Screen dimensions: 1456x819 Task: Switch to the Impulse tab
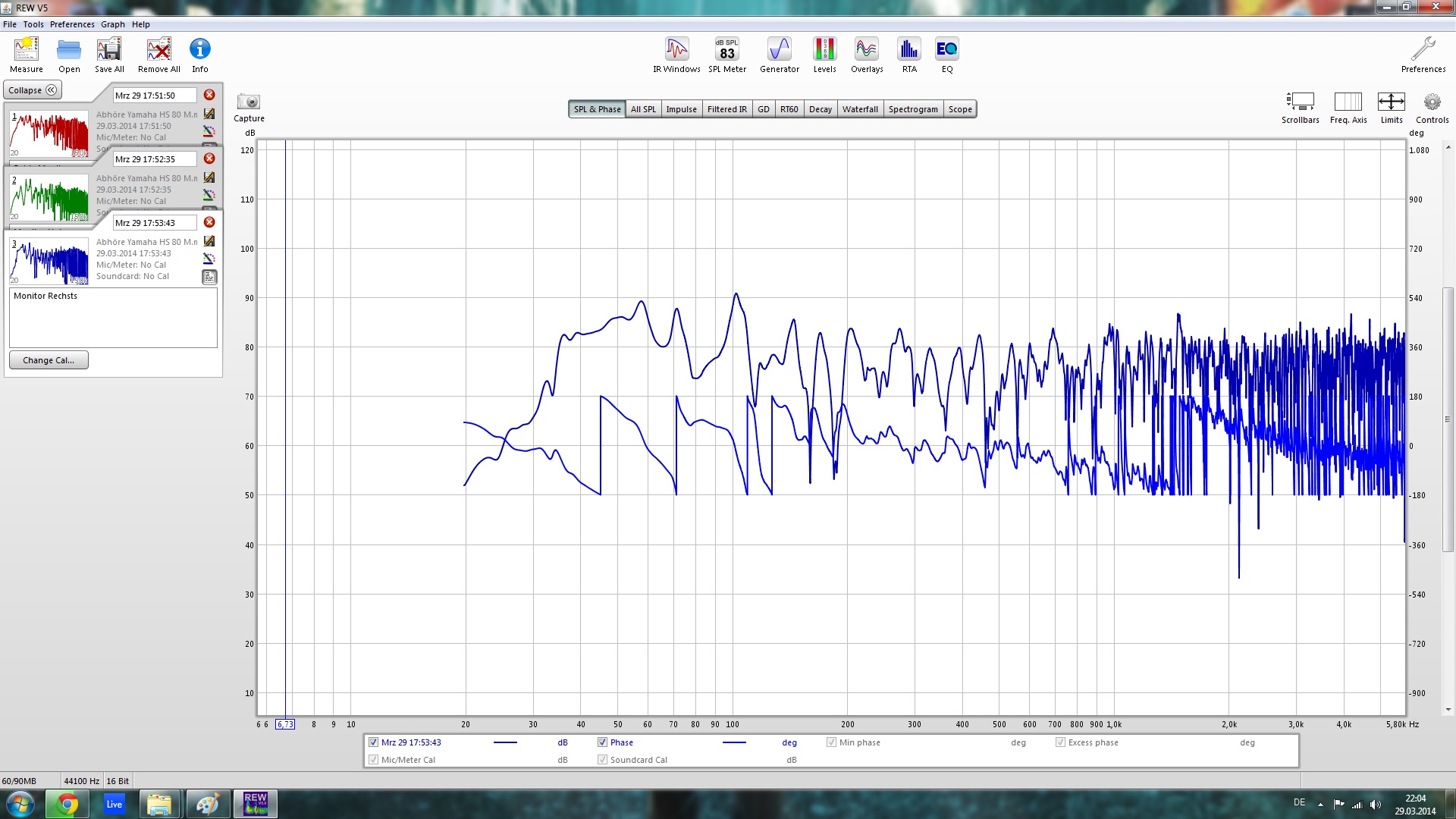(x=681, y=109)
